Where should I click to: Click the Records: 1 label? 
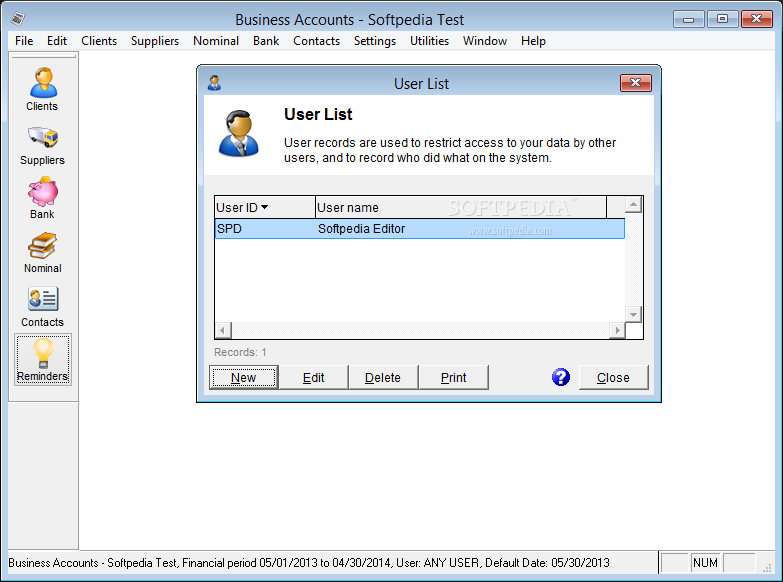tap(240, 352)
